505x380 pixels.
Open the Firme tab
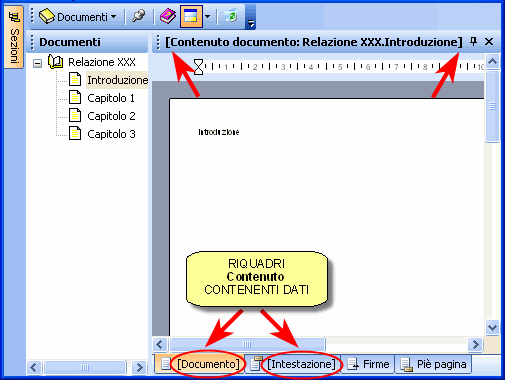pyautogui.click(x=368, y=364)
